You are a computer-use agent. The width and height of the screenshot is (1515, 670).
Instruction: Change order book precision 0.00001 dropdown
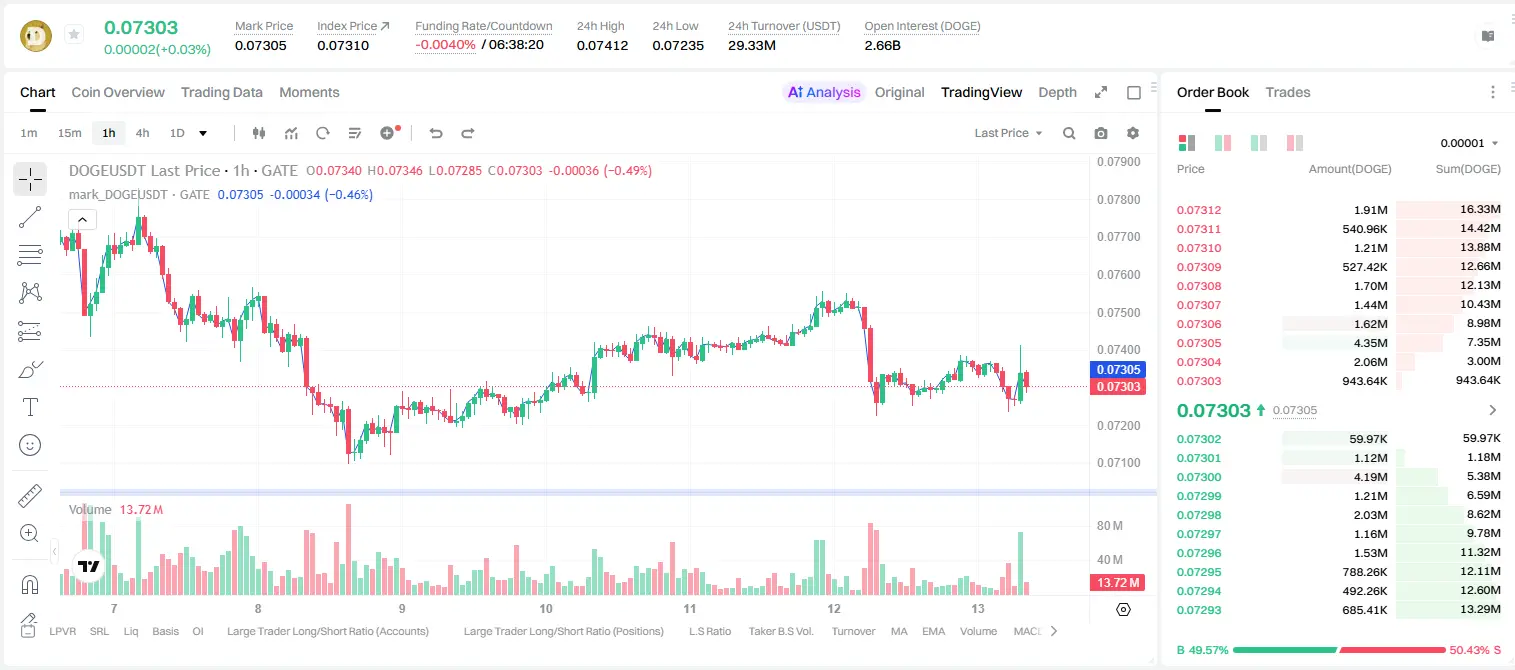click(1469, 143)
